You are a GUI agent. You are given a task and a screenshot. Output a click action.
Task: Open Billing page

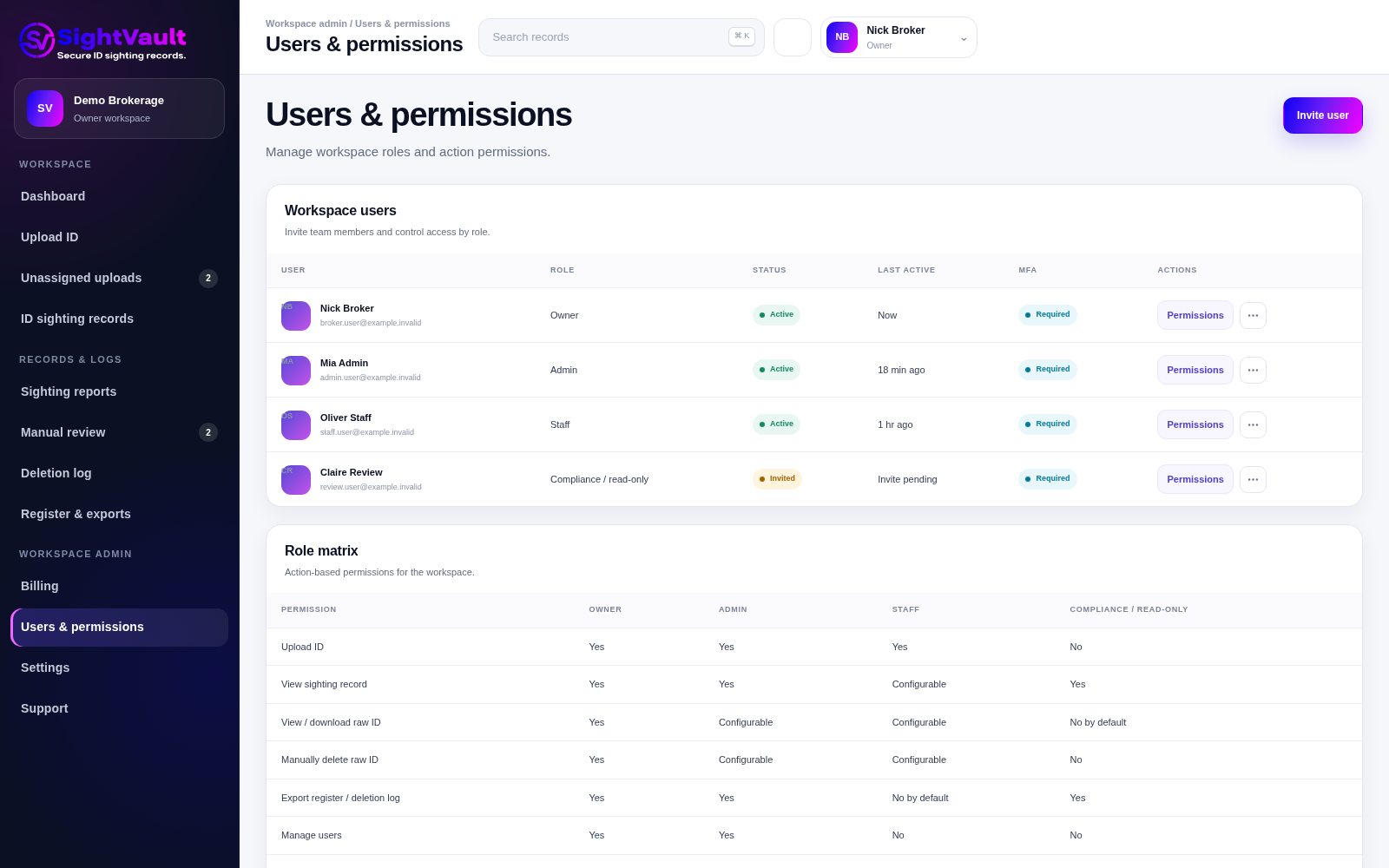[x=119, y=586]
